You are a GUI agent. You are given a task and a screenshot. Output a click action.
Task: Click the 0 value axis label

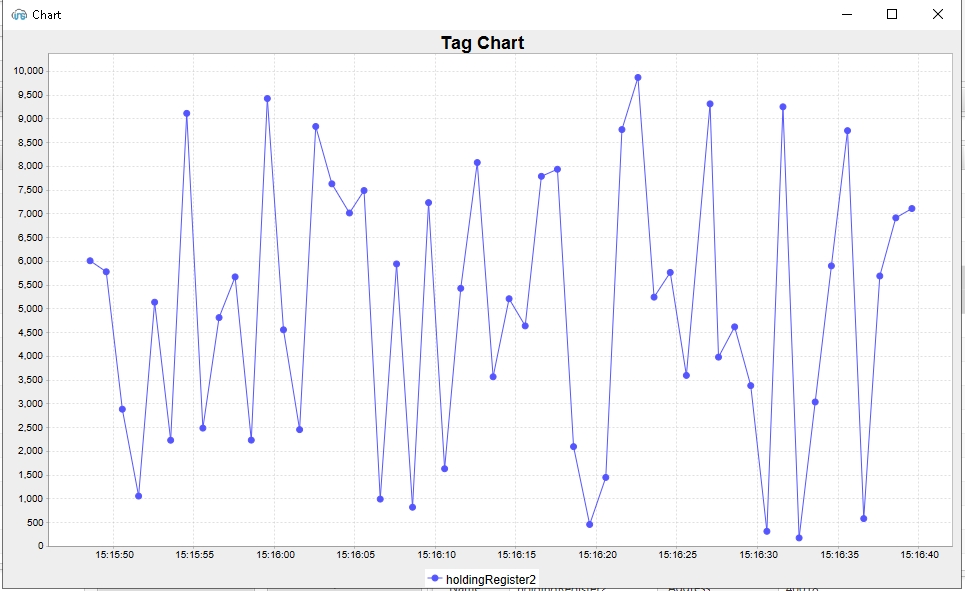pyautogui.click(x=42, y=547)
